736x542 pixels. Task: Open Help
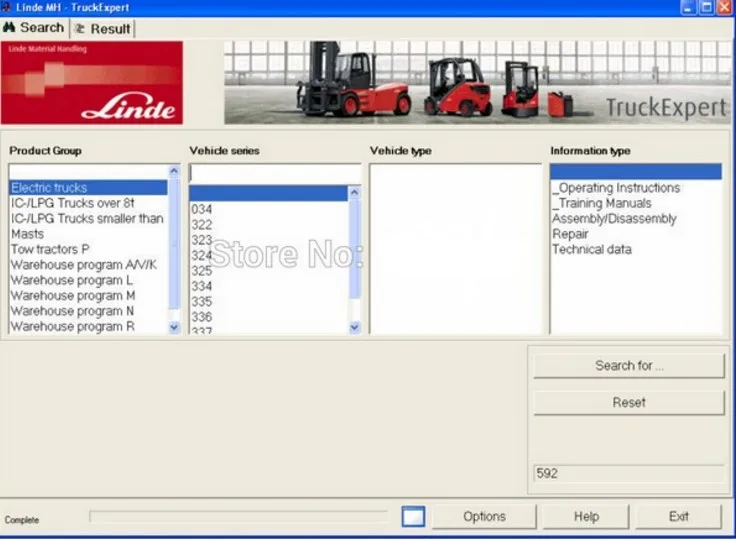[586, 517]
